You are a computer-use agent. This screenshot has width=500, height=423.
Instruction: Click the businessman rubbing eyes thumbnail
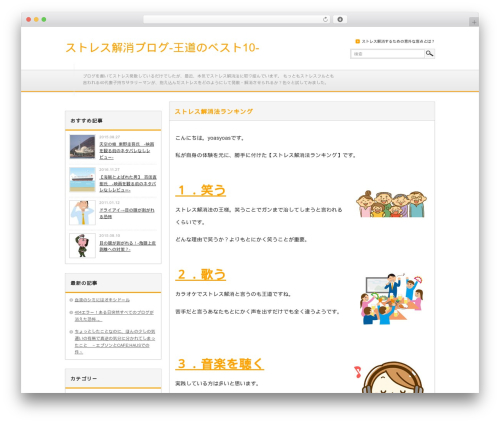(x=82, y=213)
